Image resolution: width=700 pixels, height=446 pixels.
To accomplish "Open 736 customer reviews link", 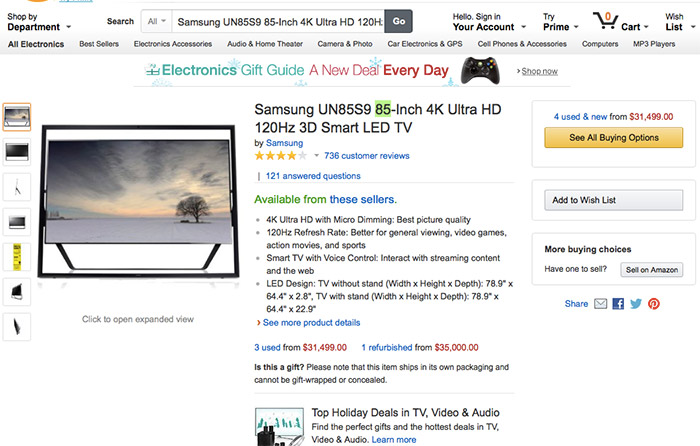I will tap(367, 156).
